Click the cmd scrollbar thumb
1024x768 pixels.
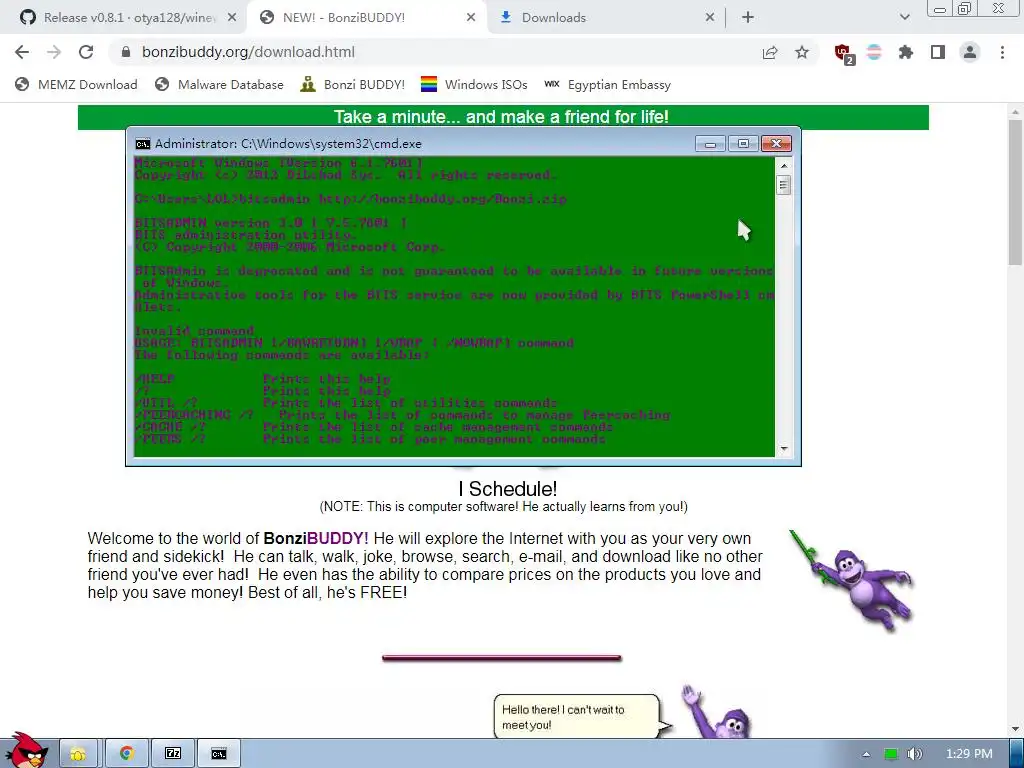pos(784,185)
